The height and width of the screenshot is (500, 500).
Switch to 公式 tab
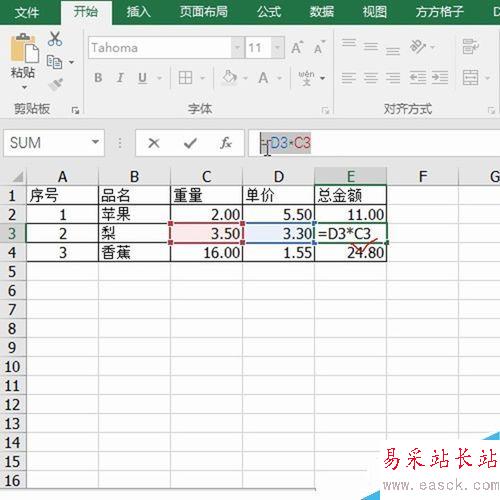click(x=269, y=12)
